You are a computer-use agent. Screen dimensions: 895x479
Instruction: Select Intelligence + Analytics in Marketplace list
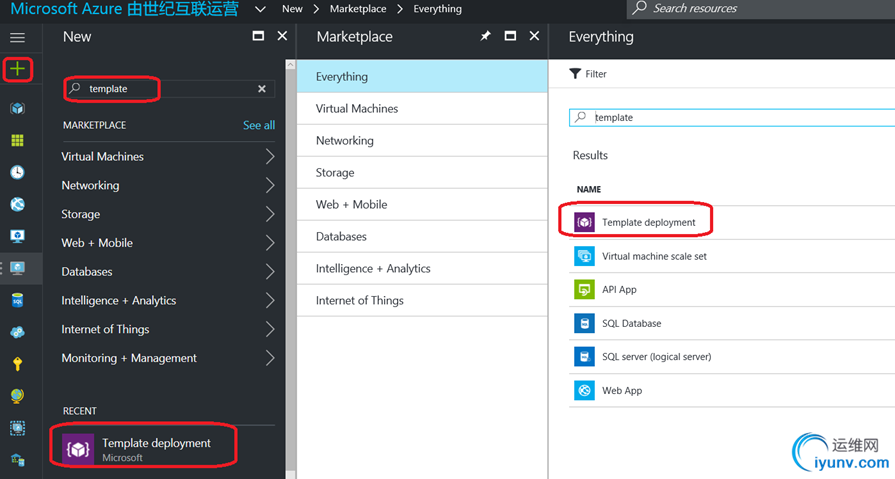(x=422, y=268)
